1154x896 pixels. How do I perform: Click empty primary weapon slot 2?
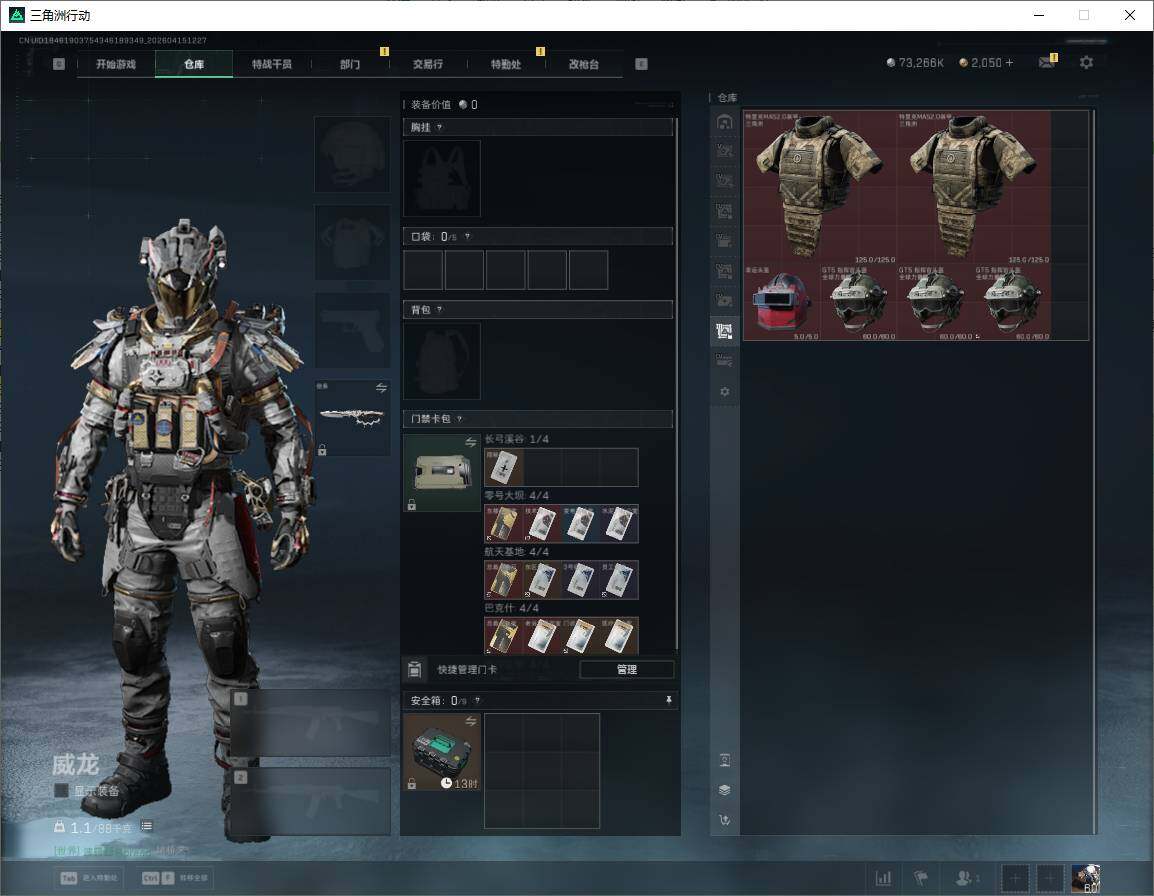coord(311,802)
